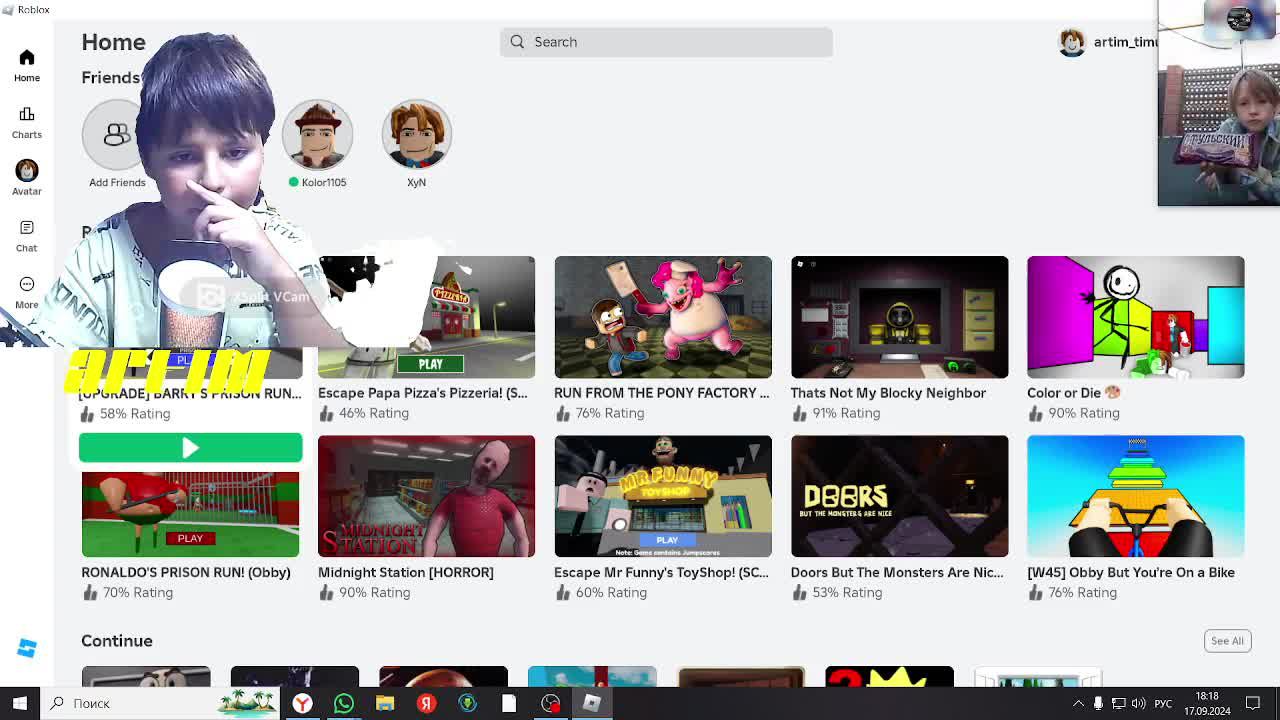Viewport: 1280px width, 720px height.
Task: Click the Continue section heading
Action: tap(117, 641)
